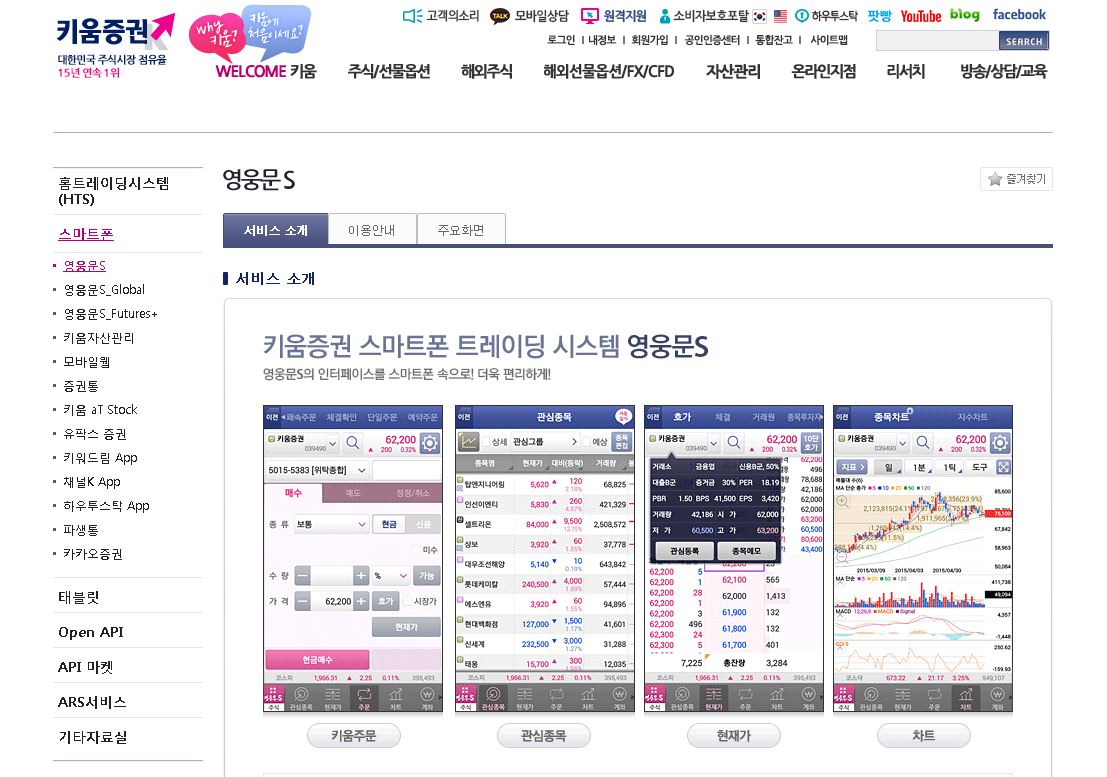Image resolution: width=1107 pixels, height=777 pixels.
Task: Open 모바일상담 talk icon link
Action: pyautogui.click(x=529, y=16)
